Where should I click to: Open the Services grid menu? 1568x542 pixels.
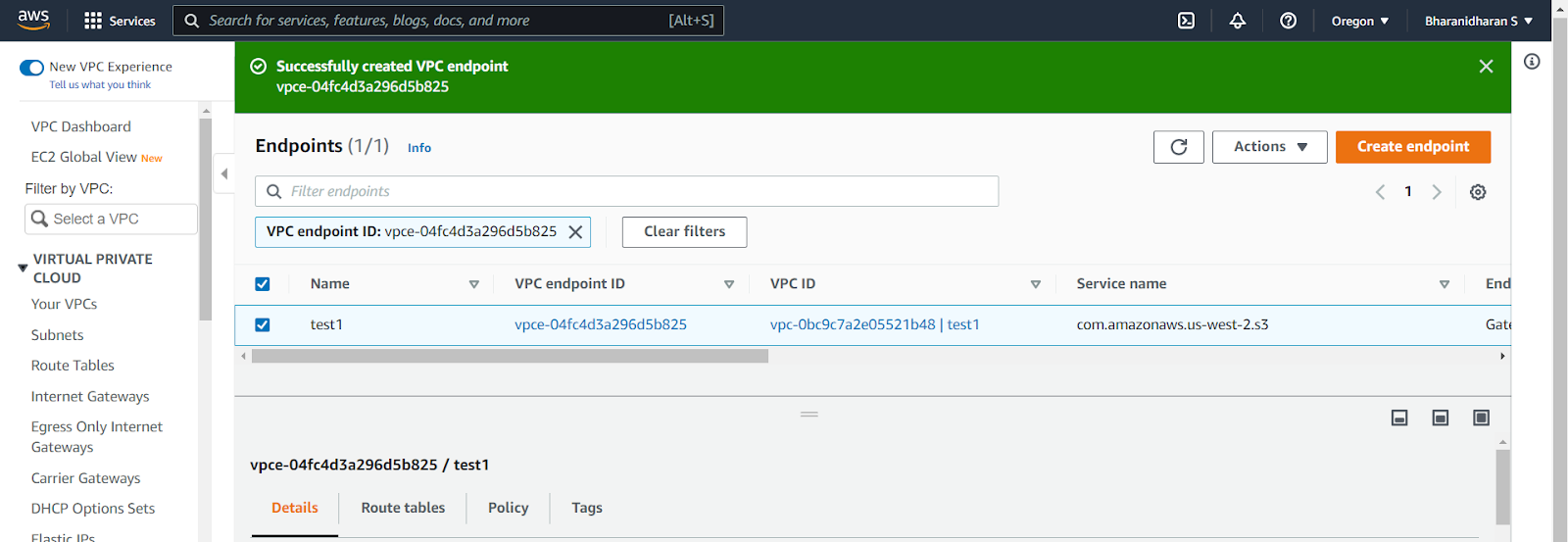[x=120, y=21]
